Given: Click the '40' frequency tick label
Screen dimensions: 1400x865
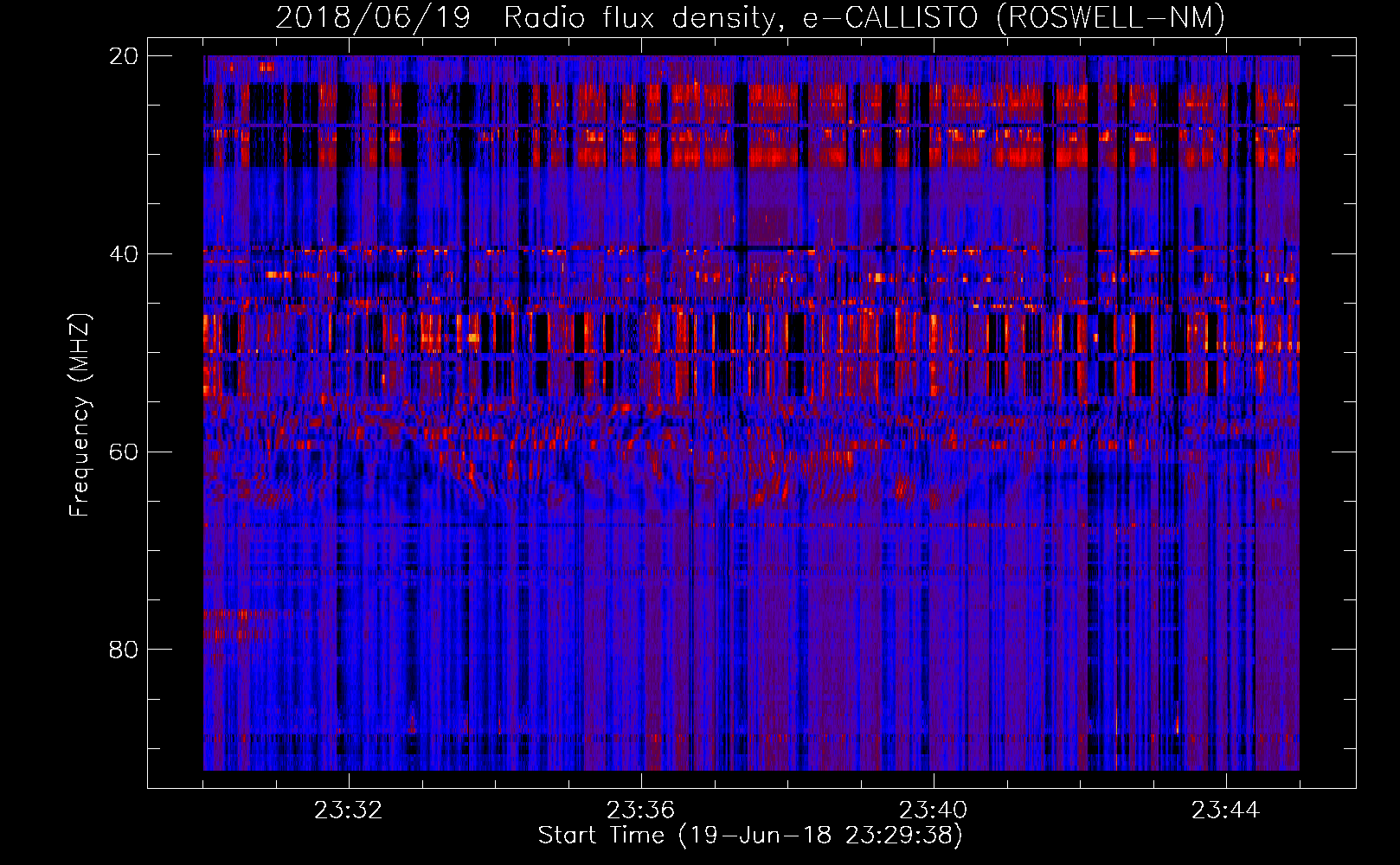Looking at the screenshot, I should (x=124, y=254).
